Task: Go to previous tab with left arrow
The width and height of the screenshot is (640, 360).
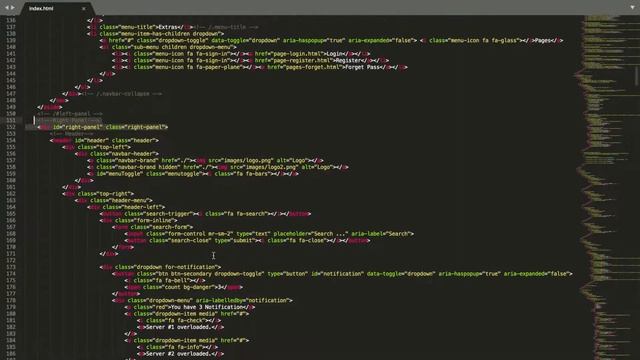Action: [7, 7]
